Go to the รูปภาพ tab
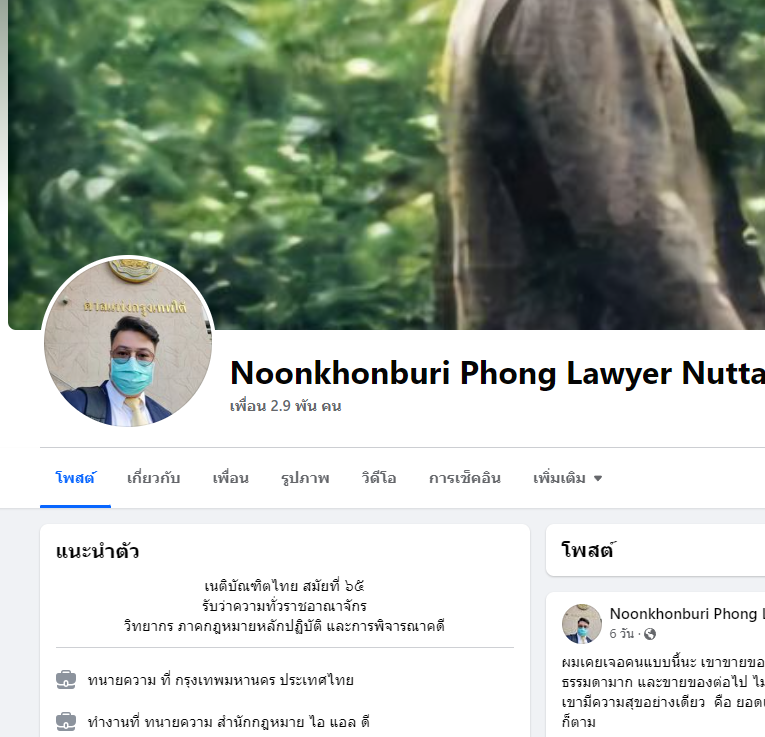Viewport: 765px width, 737px height. coord(305,478)
